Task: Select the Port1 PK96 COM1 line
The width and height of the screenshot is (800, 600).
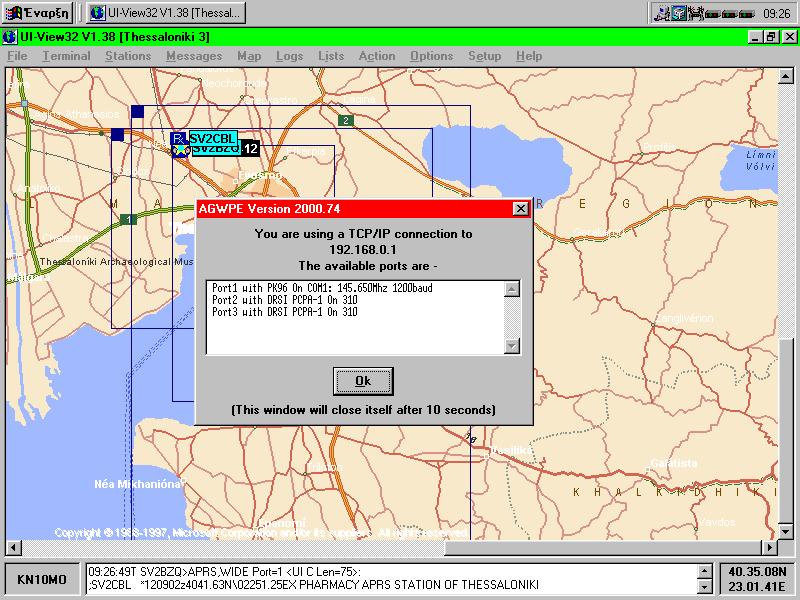Action: 322,288
